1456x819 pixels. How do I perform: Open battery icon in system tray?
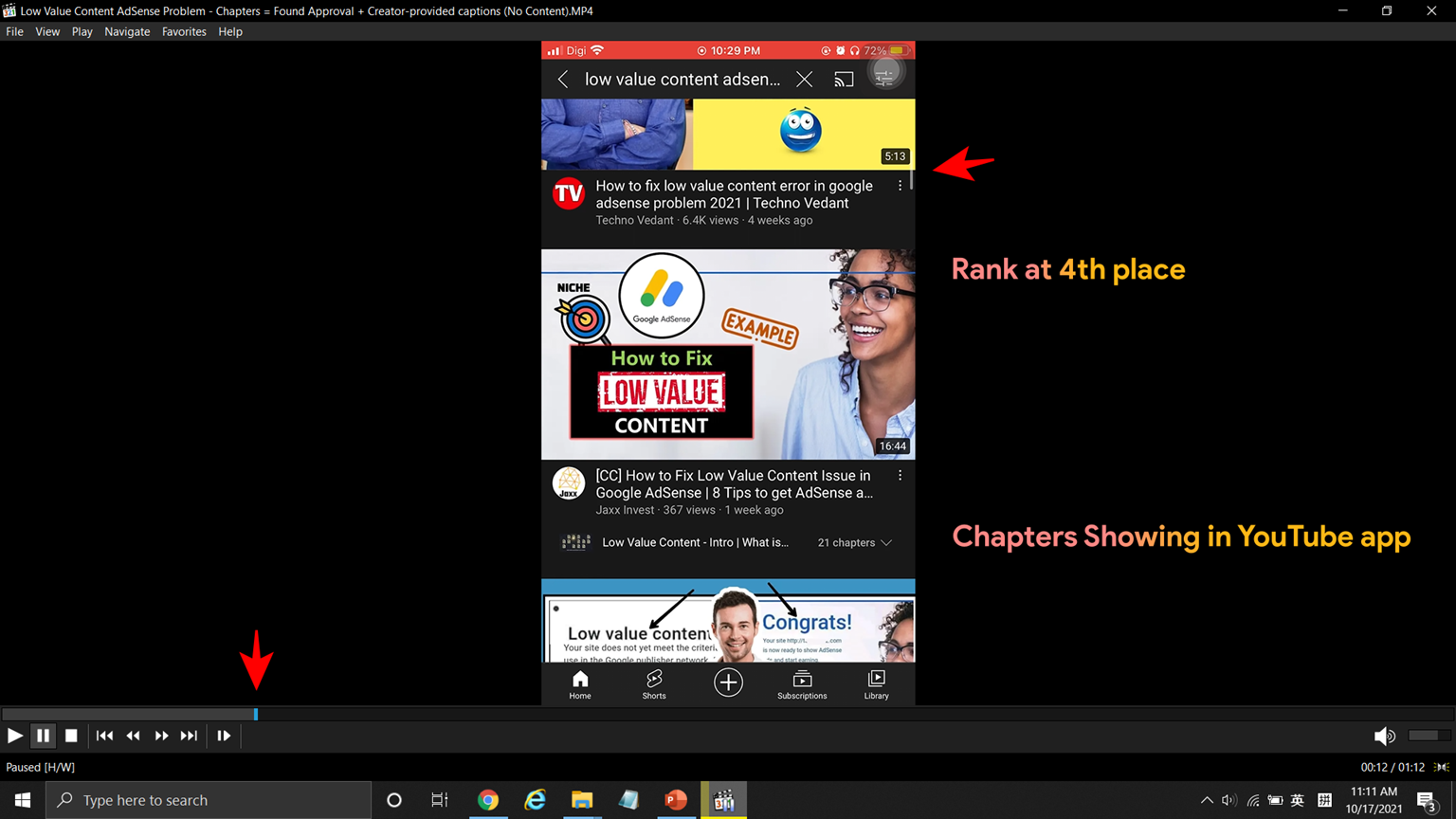click(x=1276, y=800)
